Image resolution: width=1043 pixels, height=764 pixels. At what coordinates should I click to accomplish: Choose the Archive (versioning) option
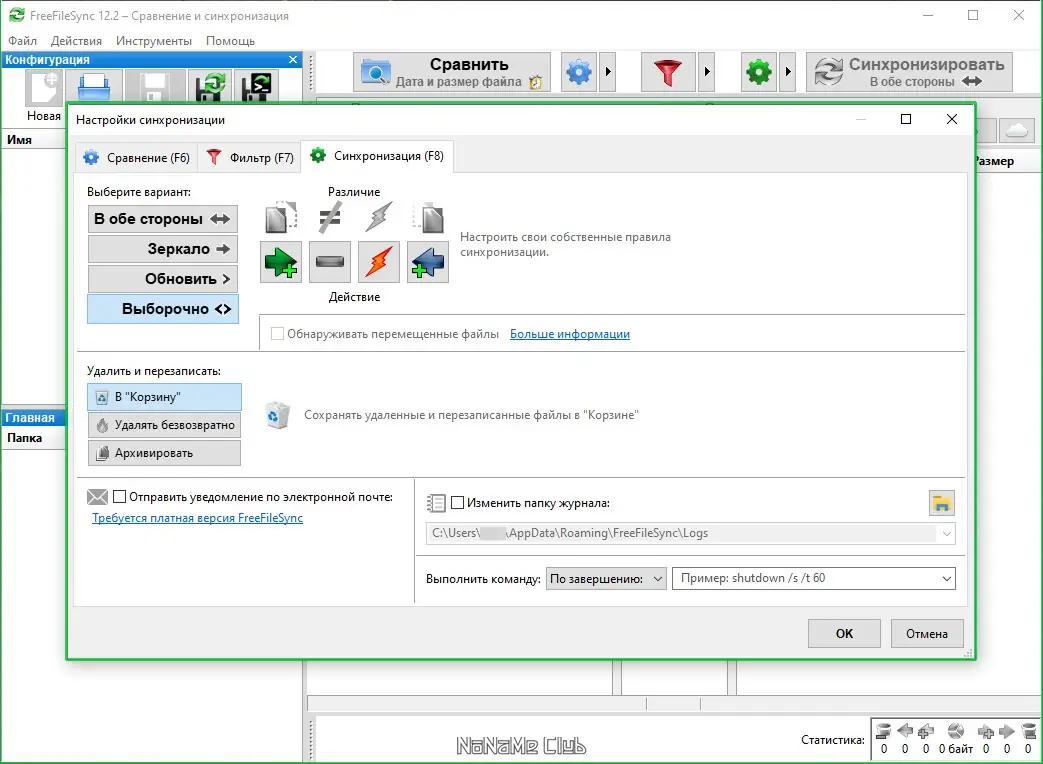click(x=164, y=453)
